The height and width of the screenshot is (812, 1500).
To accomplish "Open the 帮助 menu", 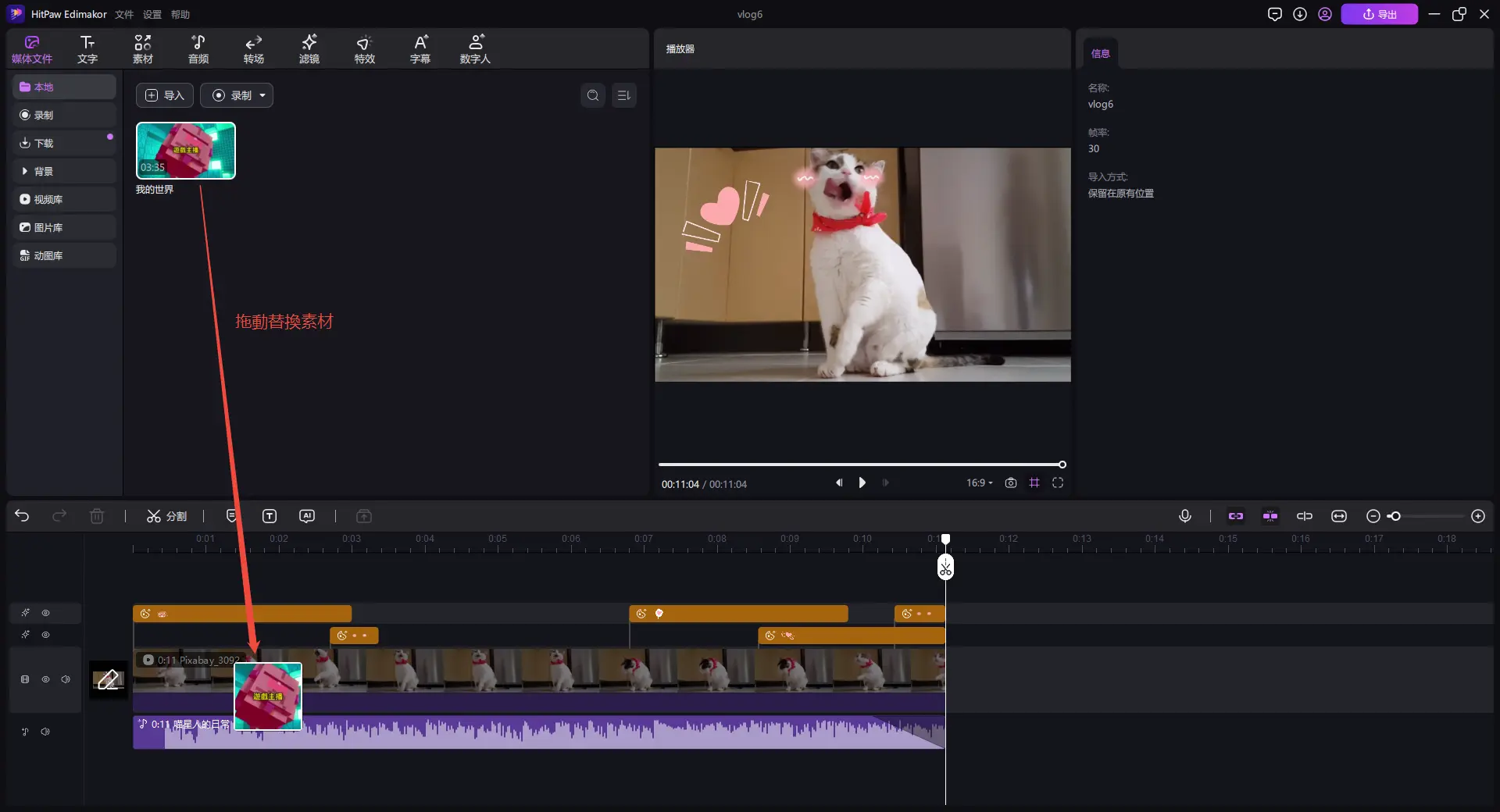I will coord(180,14).
